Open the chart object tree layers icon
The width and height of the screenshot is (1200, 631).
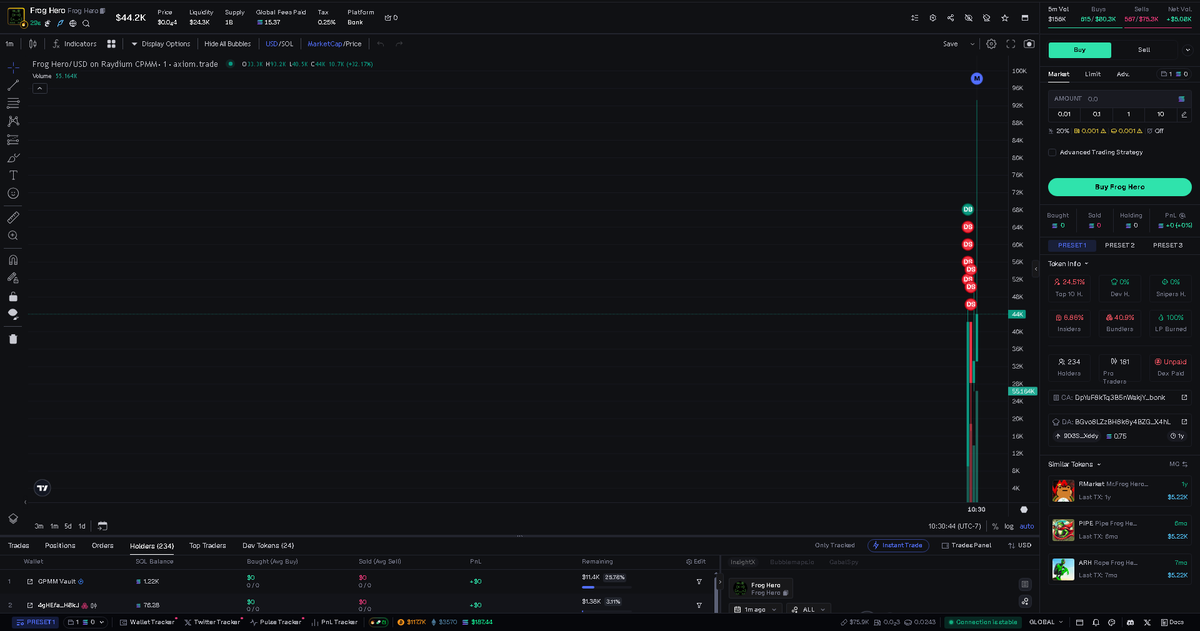(13, 518)
